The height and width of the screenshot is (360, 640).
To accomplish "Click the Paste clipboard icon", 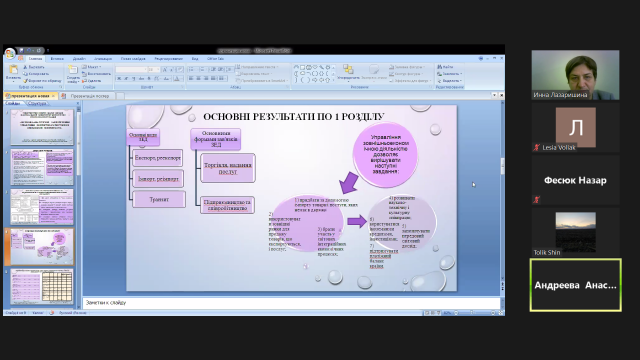I will tap(13, 69).
